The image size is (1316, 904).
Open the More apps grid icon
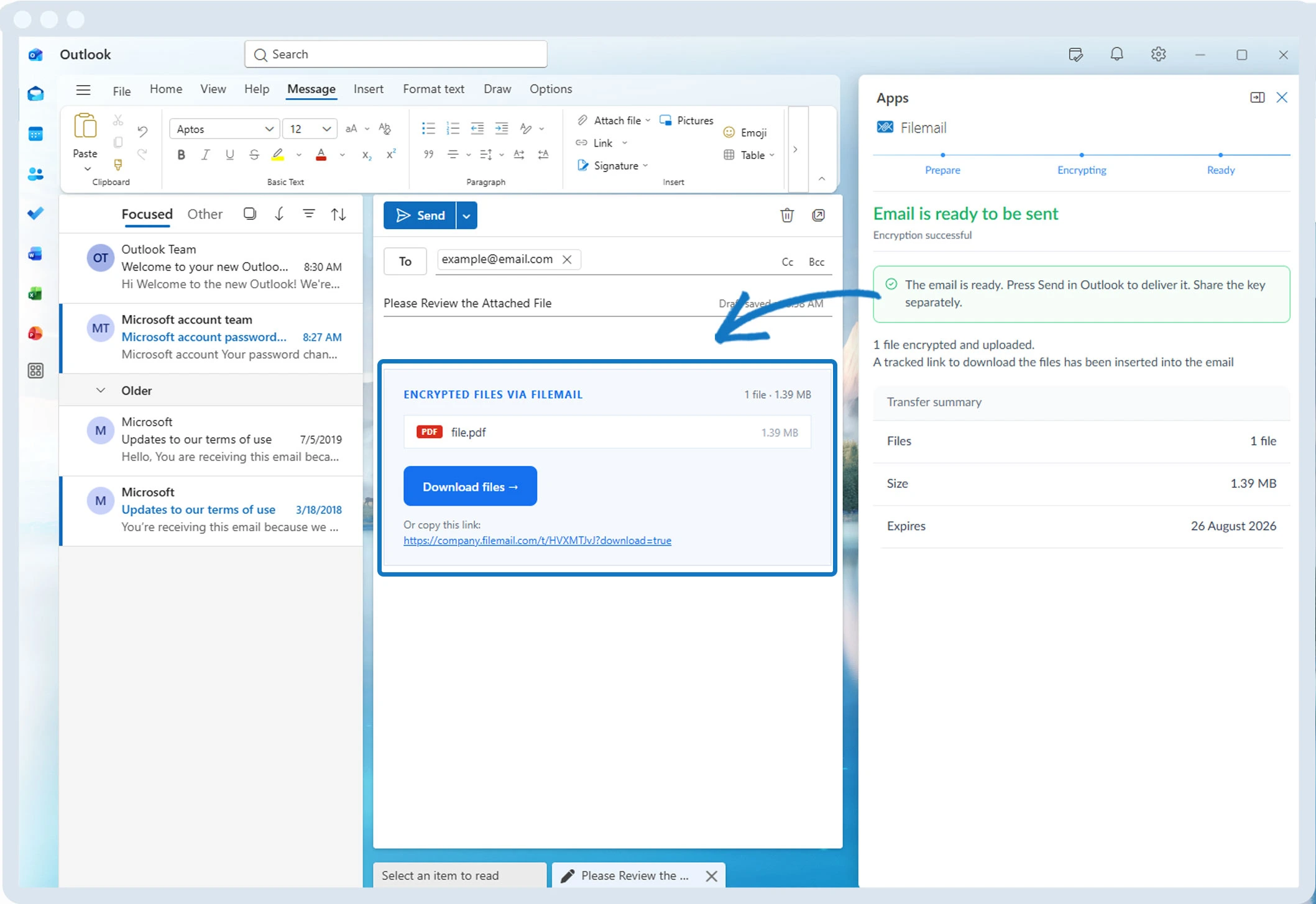pyautogui.click(x=35, y=371)
